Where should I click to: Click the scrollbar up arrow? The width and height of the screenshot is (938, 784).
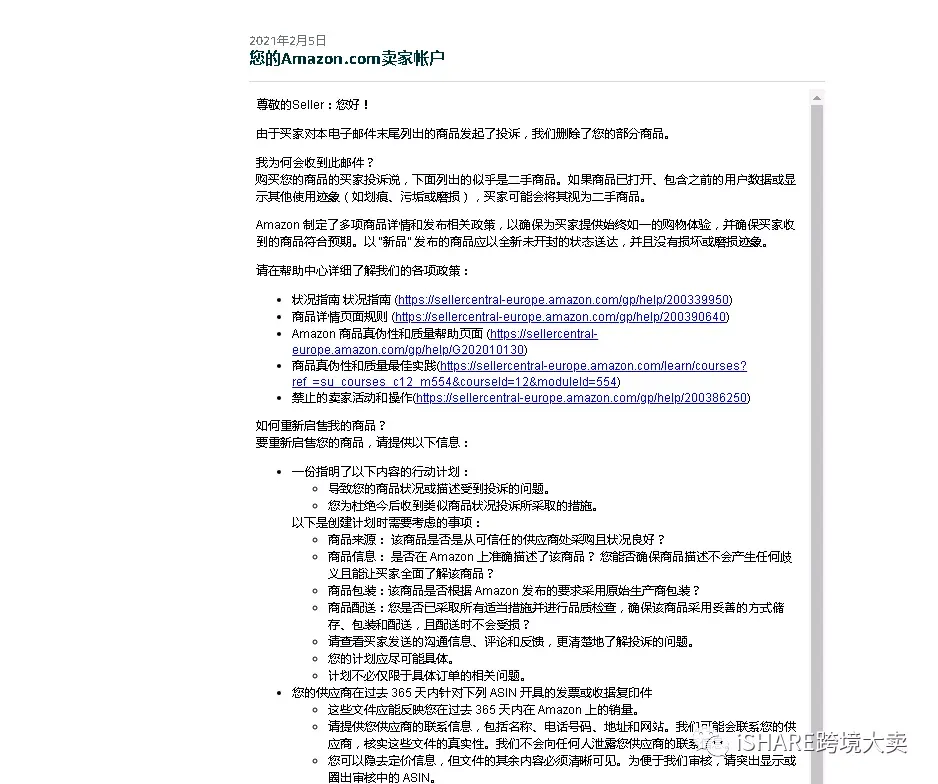pyautogui.click(x=817, y=97)
